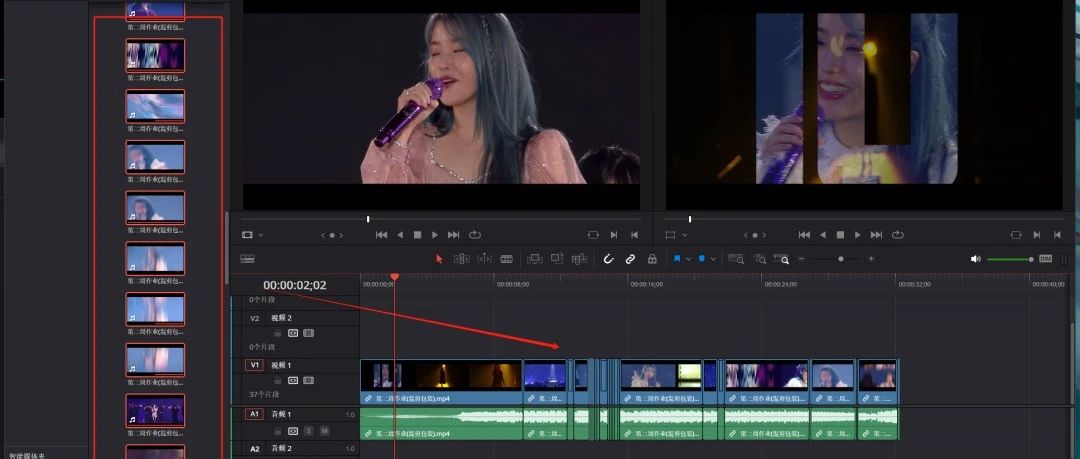1080x459 pixels.
Task: Go to last frame in timeline viewer
Action: pyautogui.click(x=876, y=235)
